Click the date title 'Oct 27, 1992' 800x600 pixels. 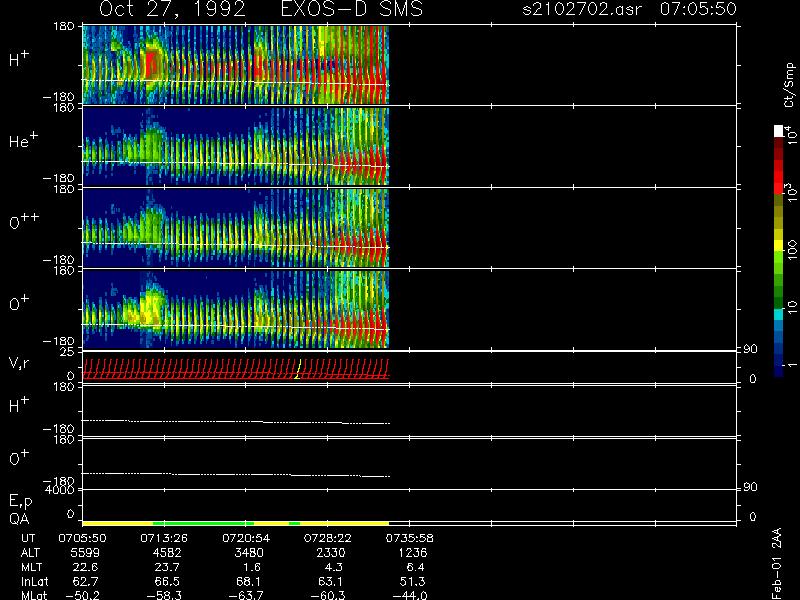(x=172, y=9)
